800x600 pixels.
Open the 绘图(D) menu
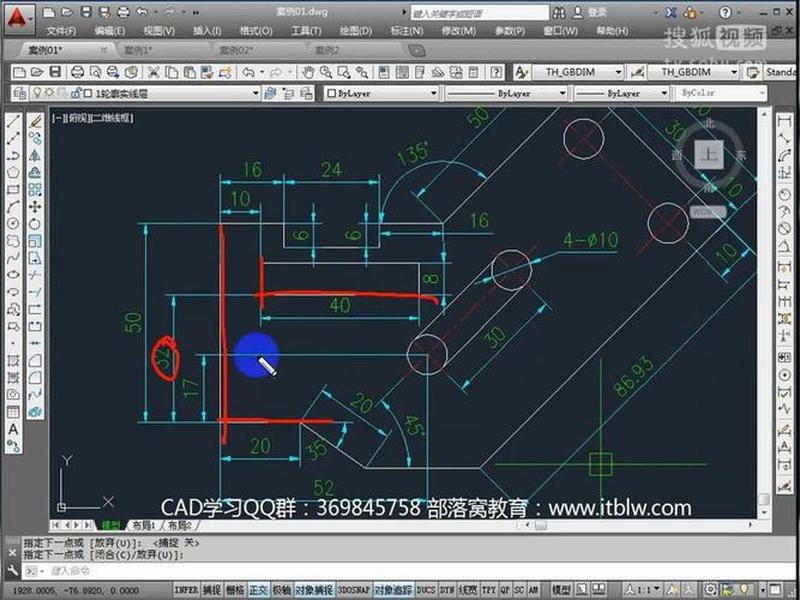356,31
